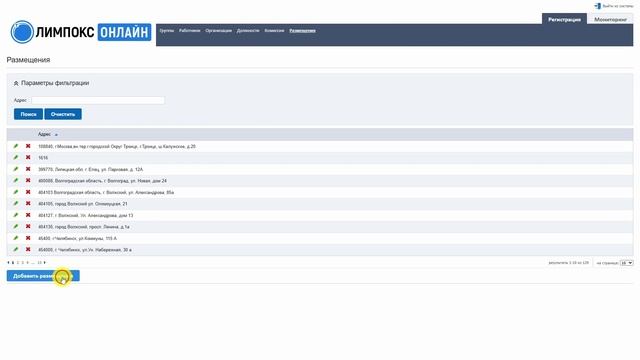
Task: Edit the Волжский, Оломоуцкая 21 row
Action: [x=16, y=203]
